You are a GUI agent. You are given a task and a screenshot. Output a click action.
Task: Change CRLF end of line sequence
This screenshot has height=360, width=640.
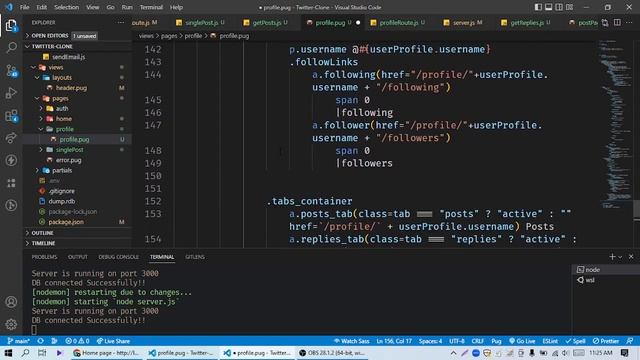tap(478, 341)
